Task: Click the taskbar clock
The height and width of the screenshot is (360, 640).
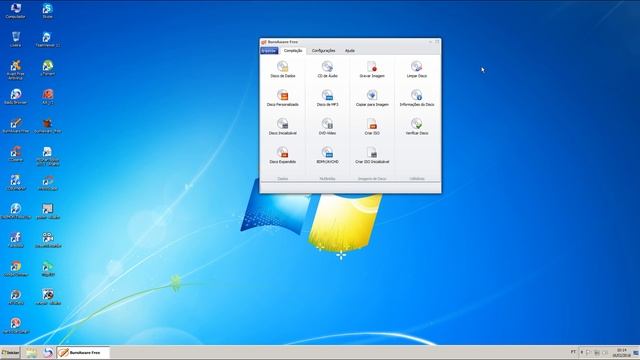Action: pos(621,353)
